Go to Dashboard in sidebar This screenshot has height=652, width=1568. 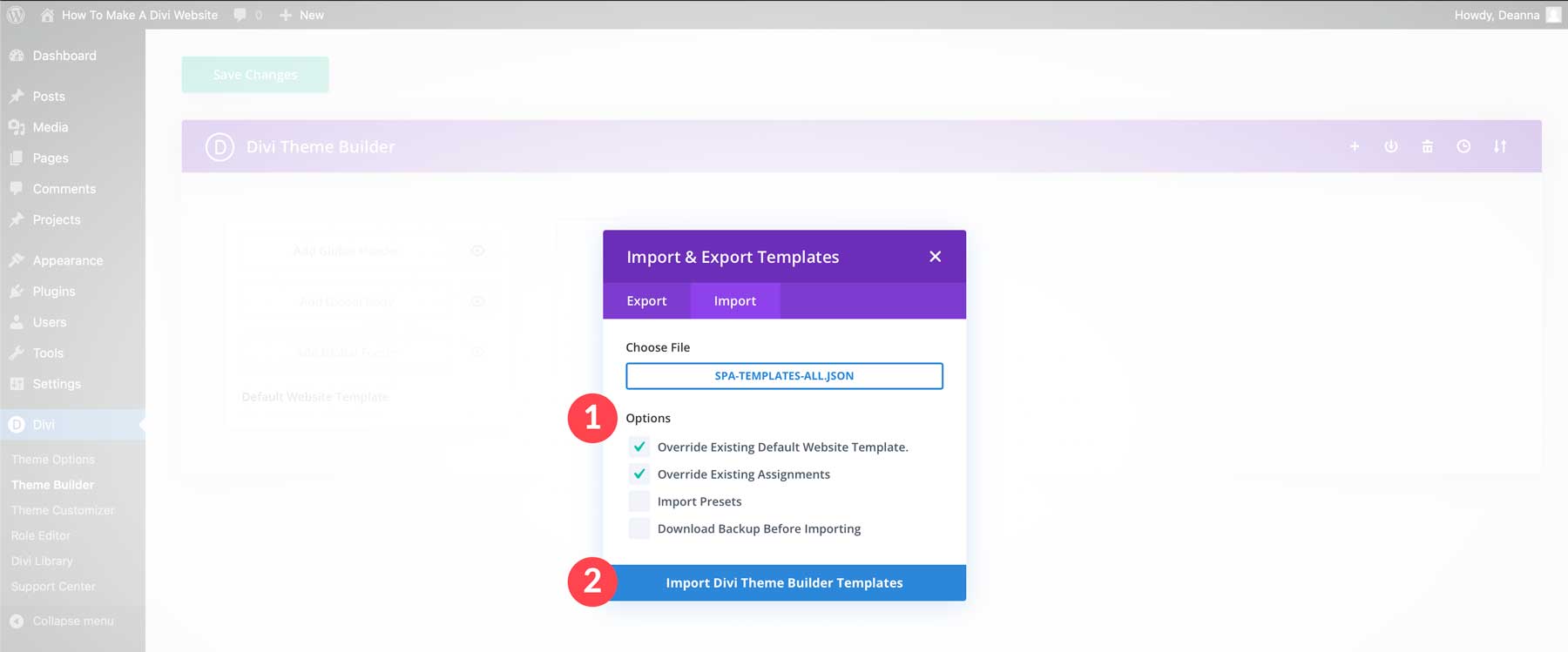[x=64, y=56]
